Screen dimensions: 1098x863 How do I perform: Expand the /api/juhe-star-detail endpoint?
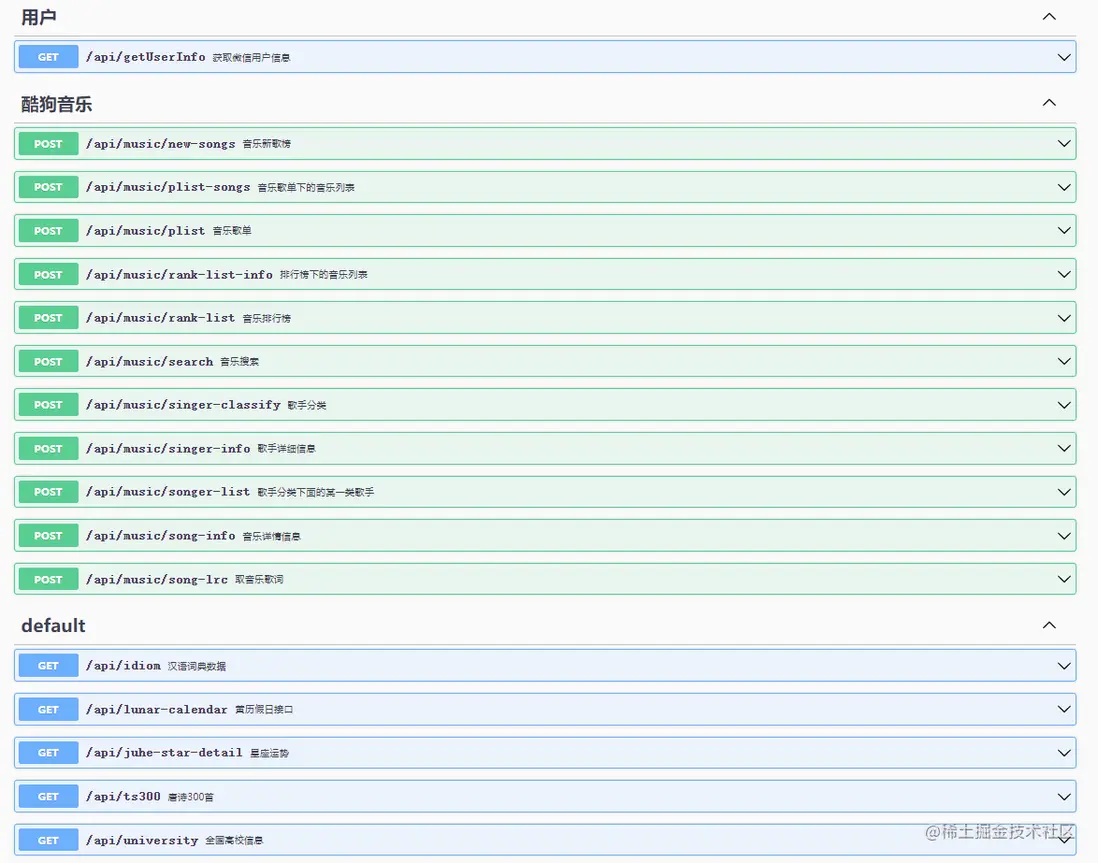pyautogui.click(x=1063, y=752)
